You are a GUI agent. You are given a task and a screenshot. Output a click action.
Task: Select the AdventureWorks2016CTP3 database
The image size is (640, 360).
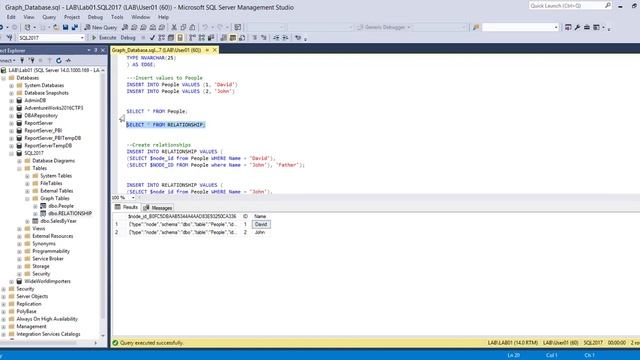pos(53,108)
